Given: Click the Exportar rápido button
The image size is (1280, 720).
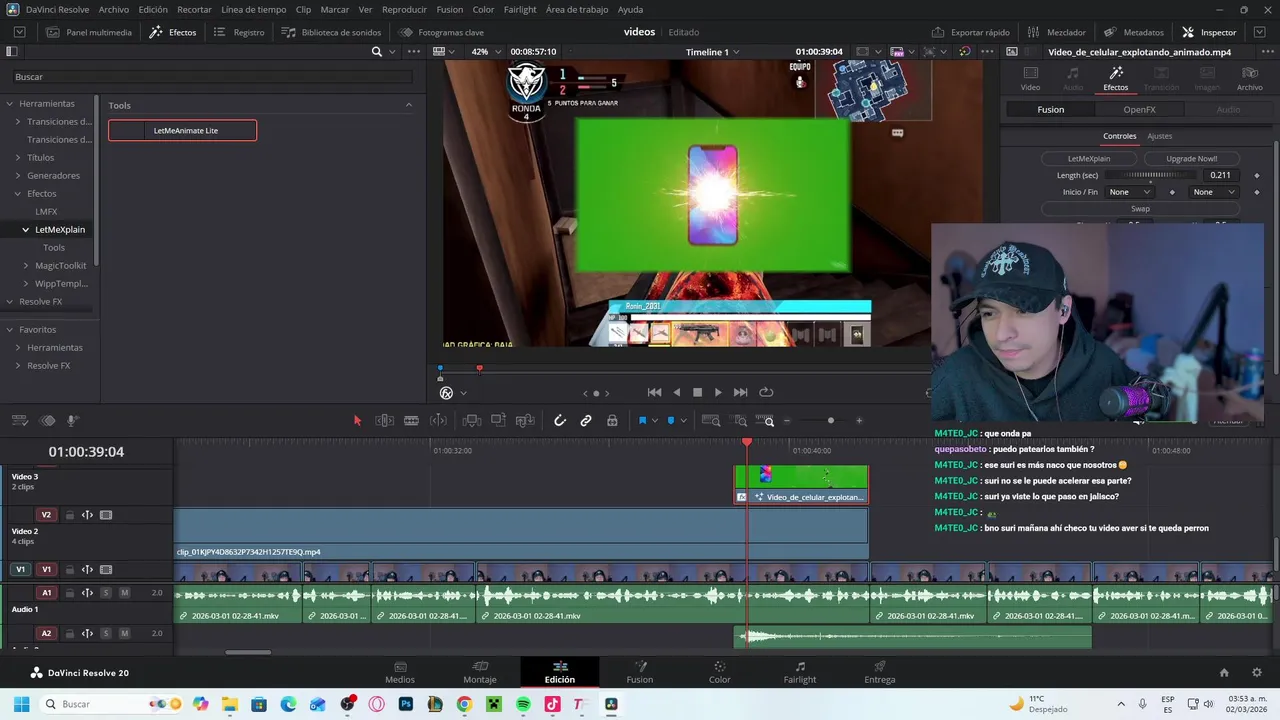Looking at the screenshot, I should (x=970, y=32).
